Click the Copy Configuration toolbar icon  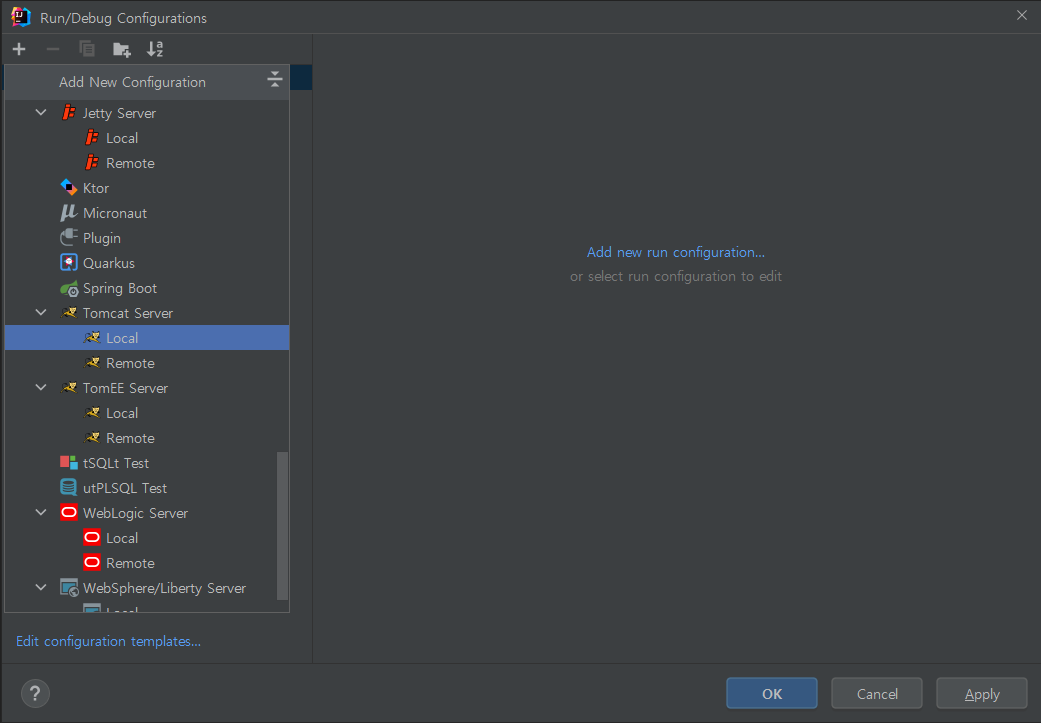87,49
